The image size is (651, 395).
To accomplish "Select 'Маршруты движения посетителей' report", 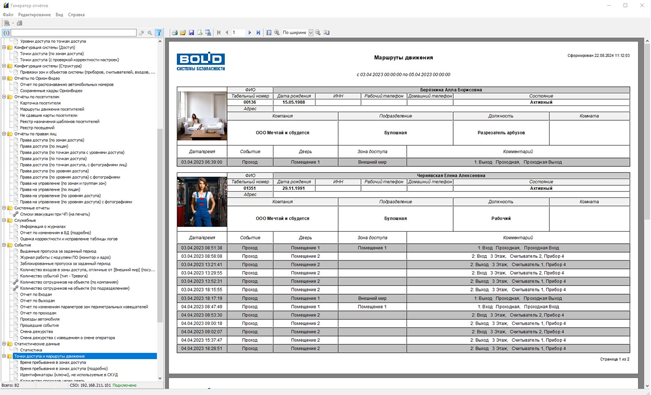I will click(x=52, y=109).
